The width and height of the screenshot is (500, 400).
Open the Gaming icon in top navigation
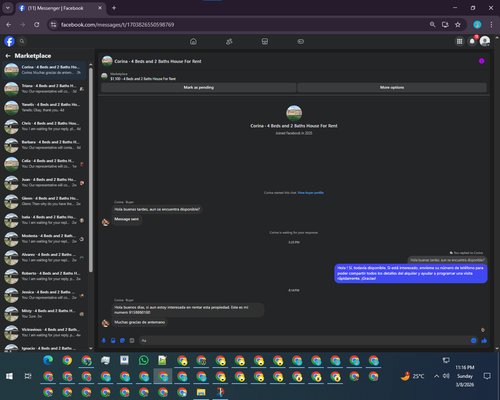pyautogui.click(x=301, y=41)
